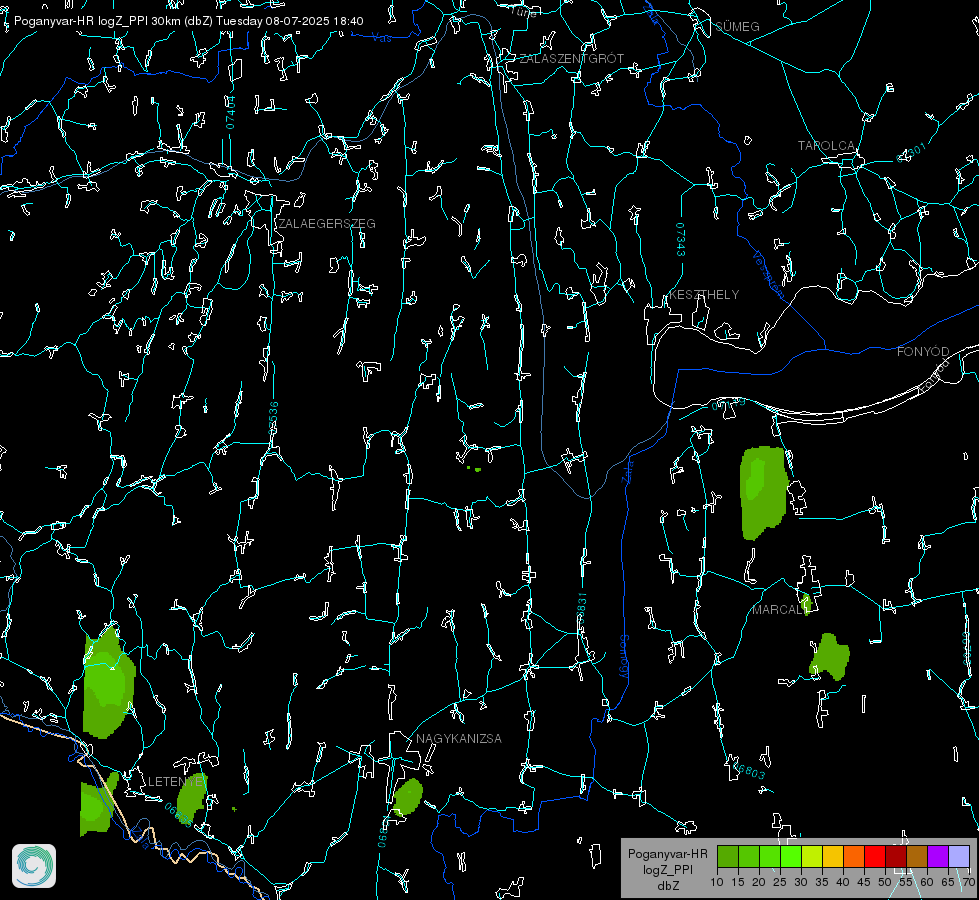Click the radar title text 'Poganyvar-HR logZ_PPI 30km'

pos(97,21)
